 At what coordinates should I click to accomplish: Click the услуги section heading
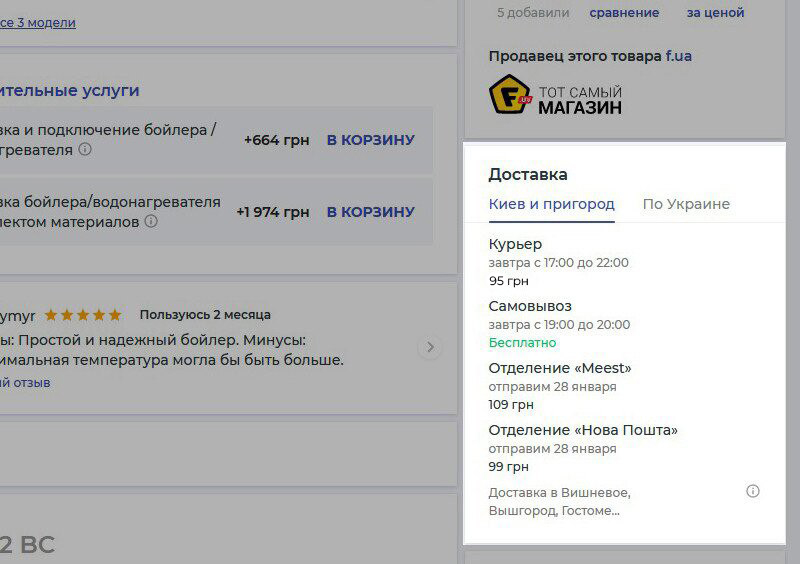tap(69, 90)
